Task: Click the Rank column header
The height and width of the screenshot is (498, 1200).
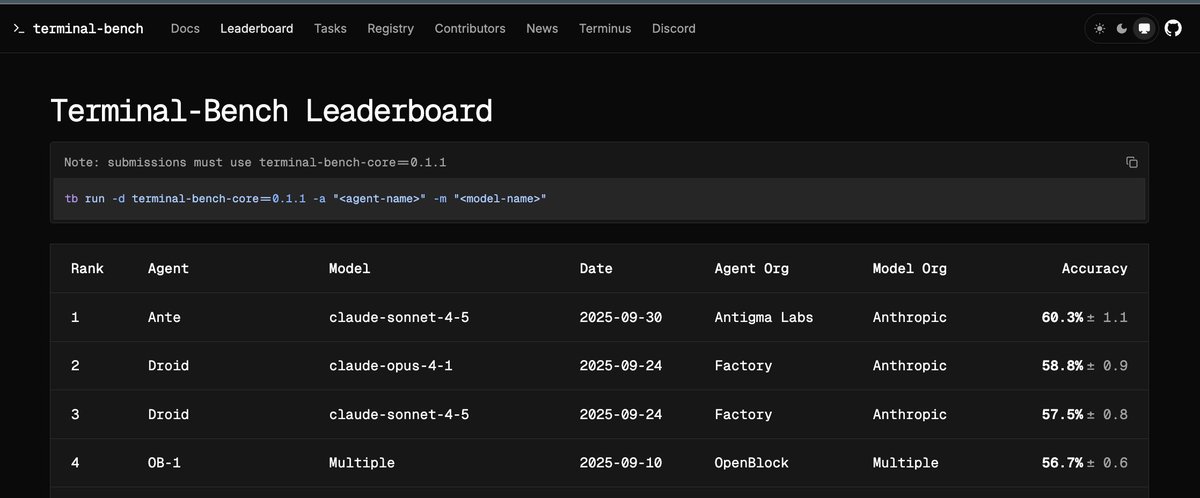Action: tap(87, 268)
